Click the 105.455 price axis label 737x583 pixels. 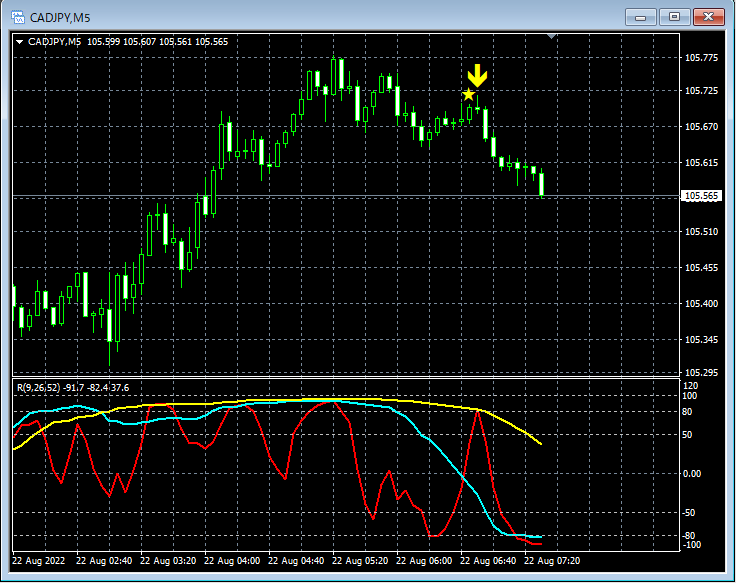click(x=701, y=268)
